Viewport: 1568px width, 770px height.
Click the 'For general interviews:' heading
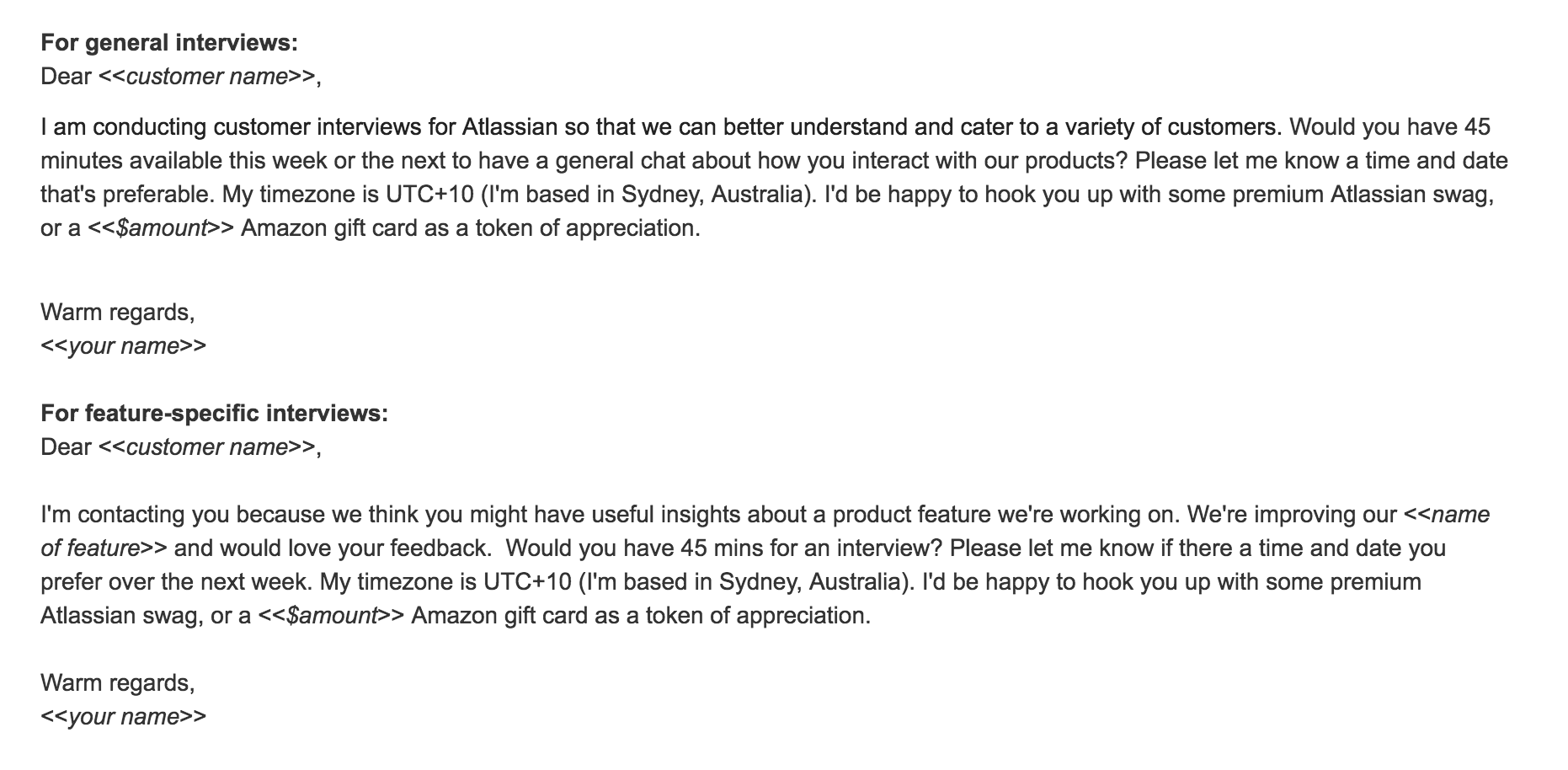click(168, 43)
